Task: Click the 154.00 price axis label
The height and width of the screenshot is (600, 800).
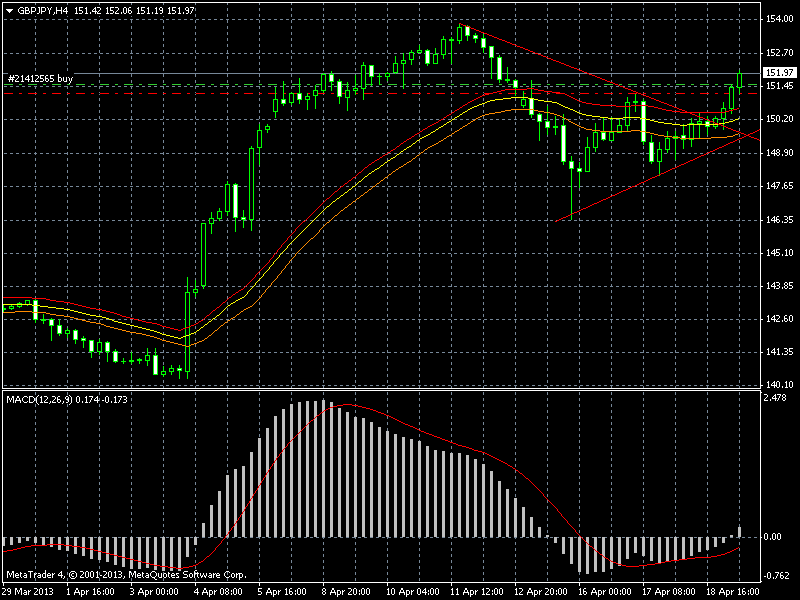Action: (780, 19)
